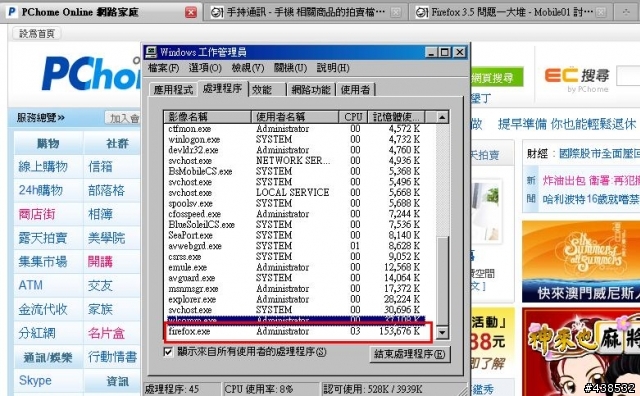Select the spoolsv.exe process row
The width and height of the screenshot is (640, 396).
click(x=294, y=203)
